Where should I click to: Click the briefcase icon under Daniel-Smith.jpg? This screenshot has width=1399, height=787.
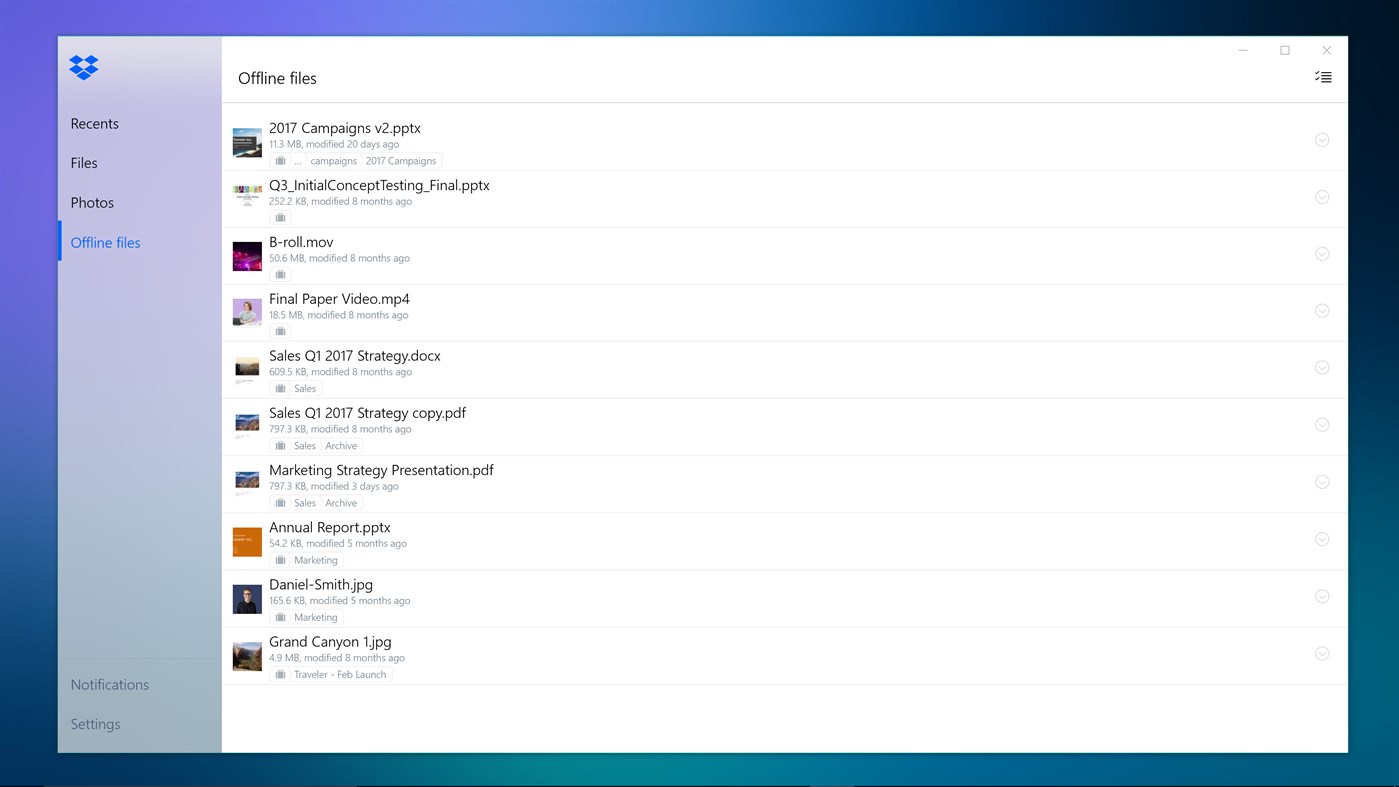tap(280, 617)
